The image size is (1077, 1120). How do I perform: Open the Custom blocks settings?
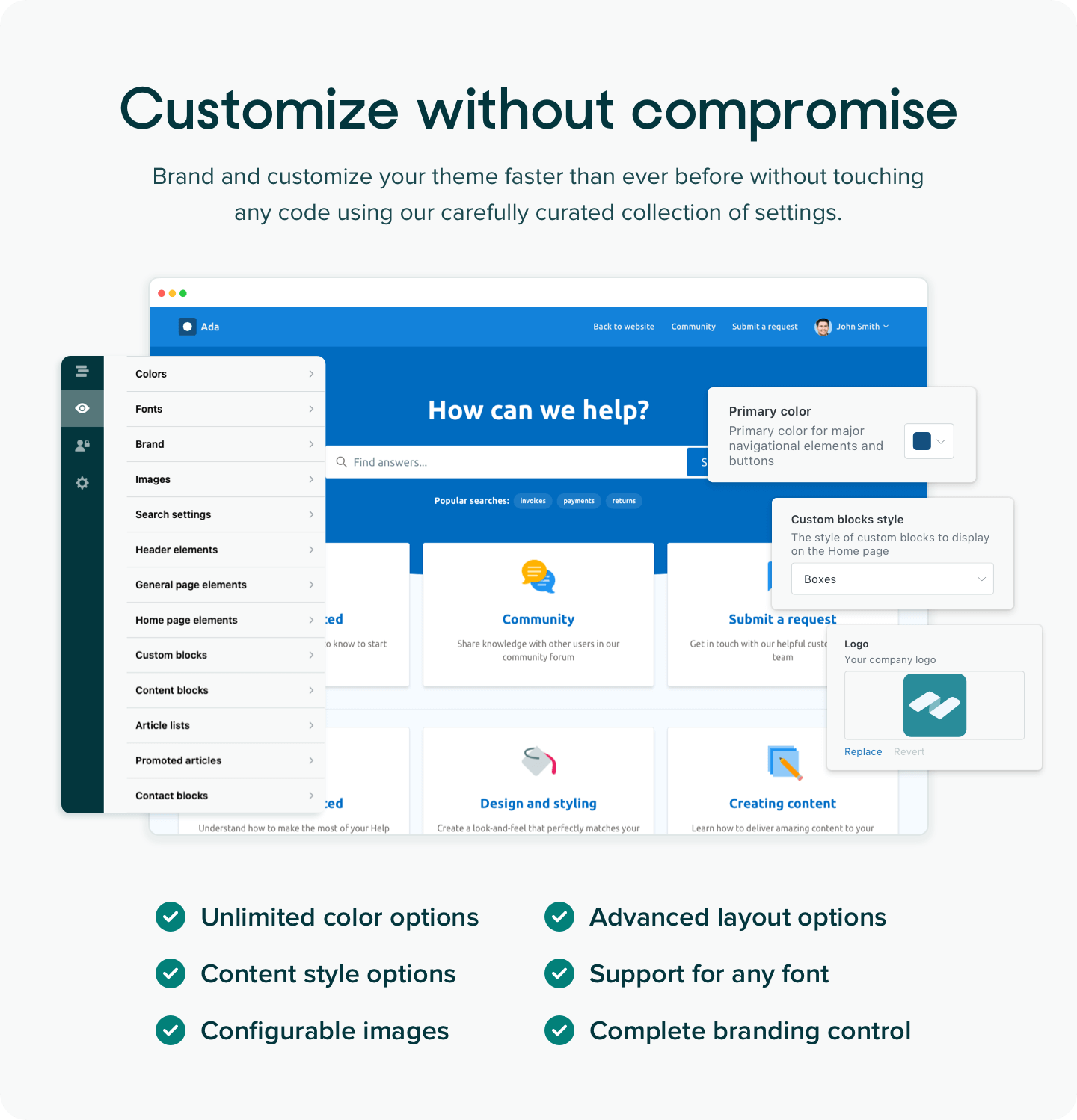(226, 655)
